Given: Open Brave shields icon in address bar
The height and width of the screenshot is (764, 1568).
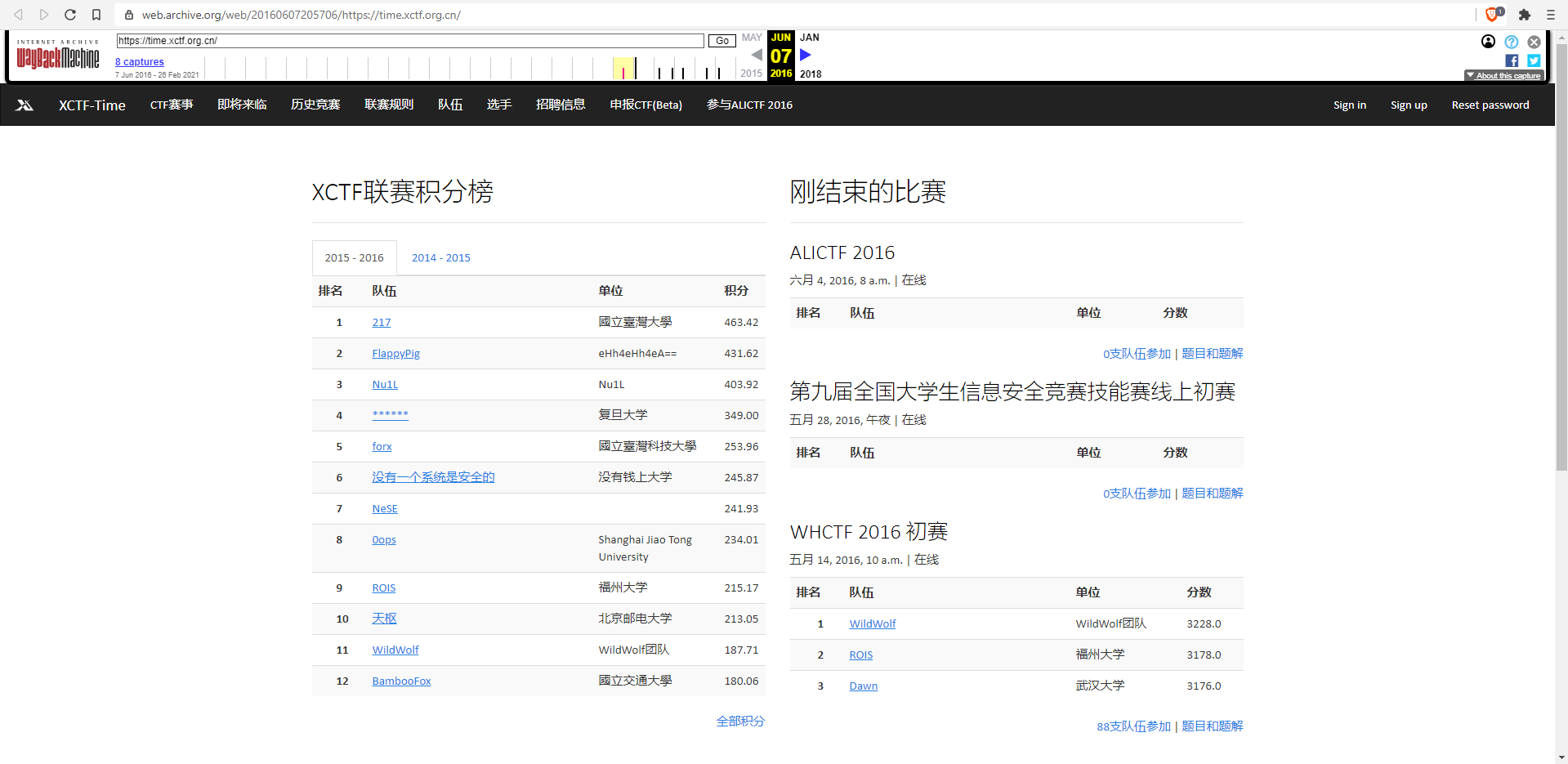Looking at the screenshot, I should pyautogui.click(x=1492, y=14).
